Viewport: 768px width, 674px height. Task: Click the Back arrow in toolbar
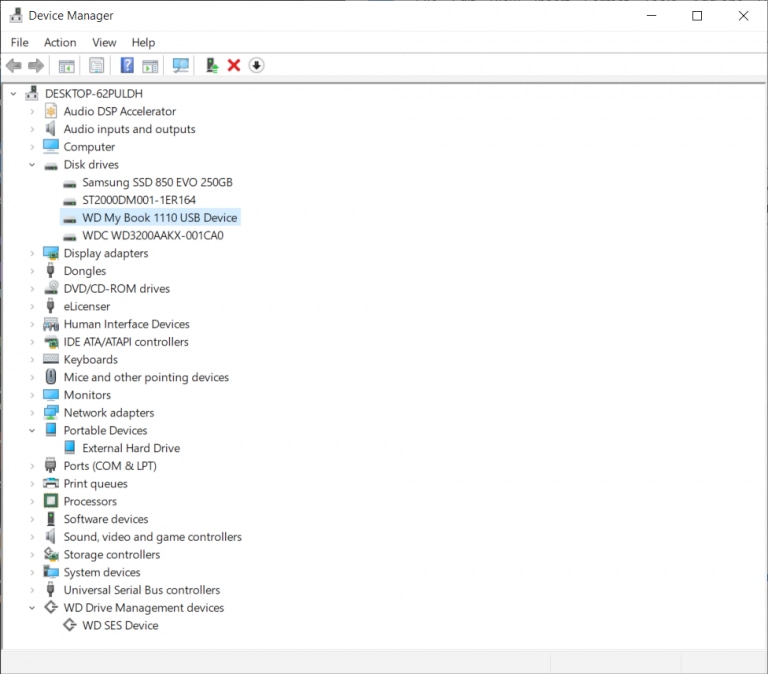[x=14, y=66]
